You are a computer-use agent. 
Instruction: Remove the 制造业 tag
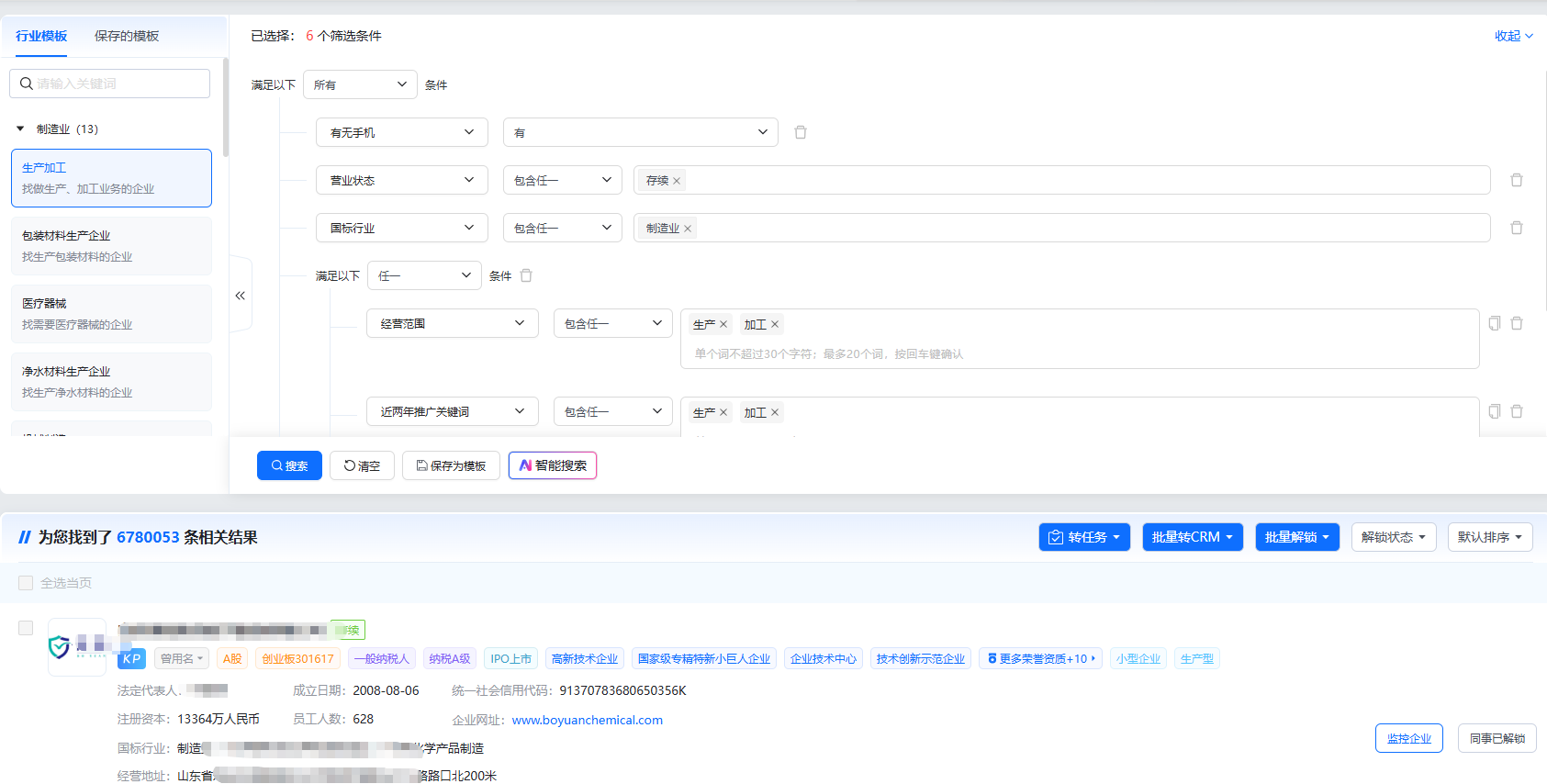(688, 229)
